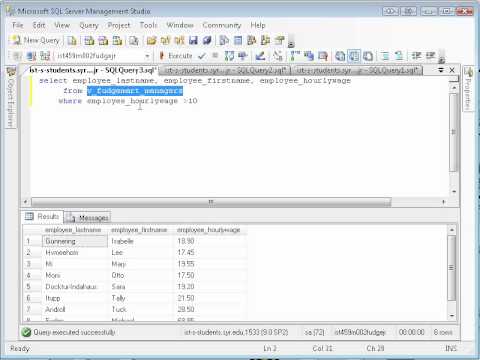Open the View menu
The image size is (480, 360).
[62, 25]
